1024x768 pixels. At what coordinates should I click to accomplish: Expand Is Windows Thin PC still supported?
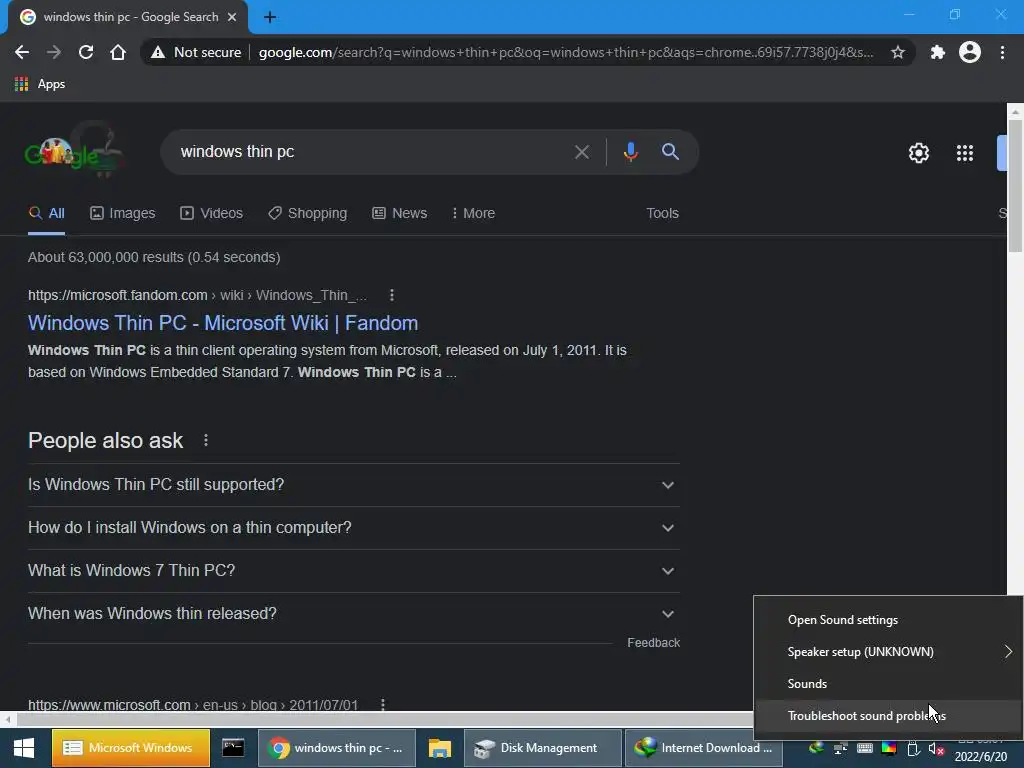353,485
